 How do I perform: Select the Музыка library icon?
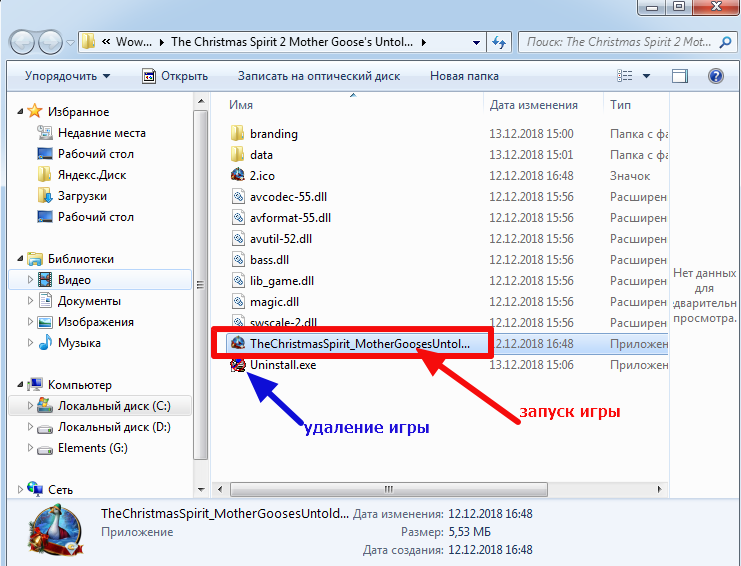pyautogui.click(x=45, y=343)
